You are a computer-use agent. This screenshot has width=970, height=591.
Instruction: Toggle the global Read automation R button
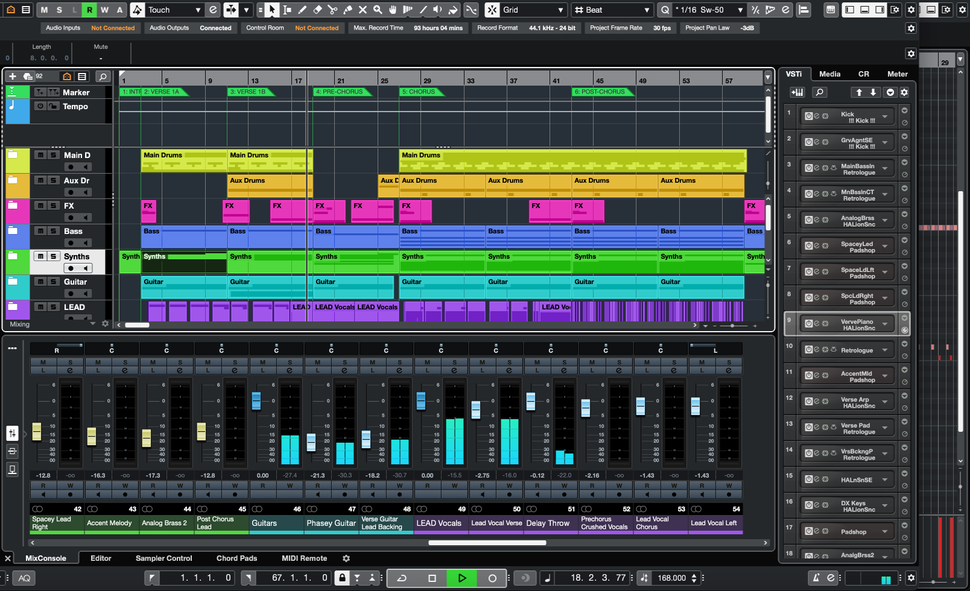90,9
